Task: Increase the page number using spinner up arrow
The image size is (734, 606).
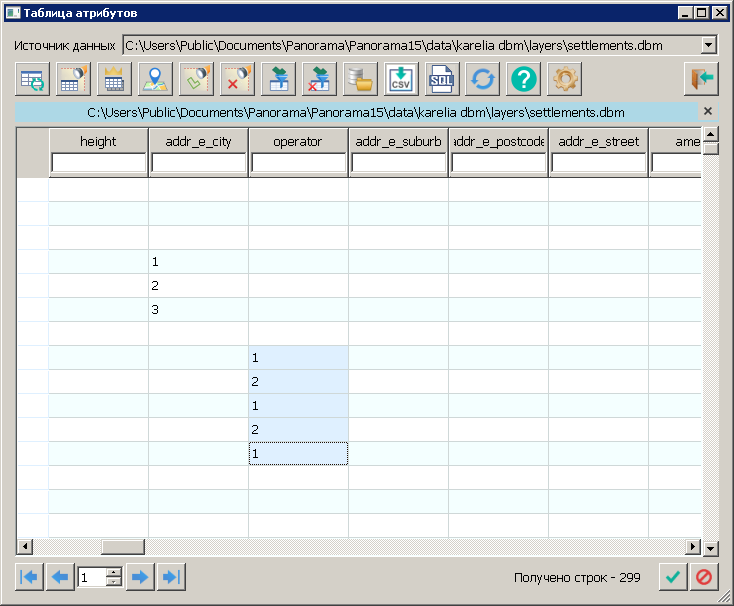Action: 114,572
